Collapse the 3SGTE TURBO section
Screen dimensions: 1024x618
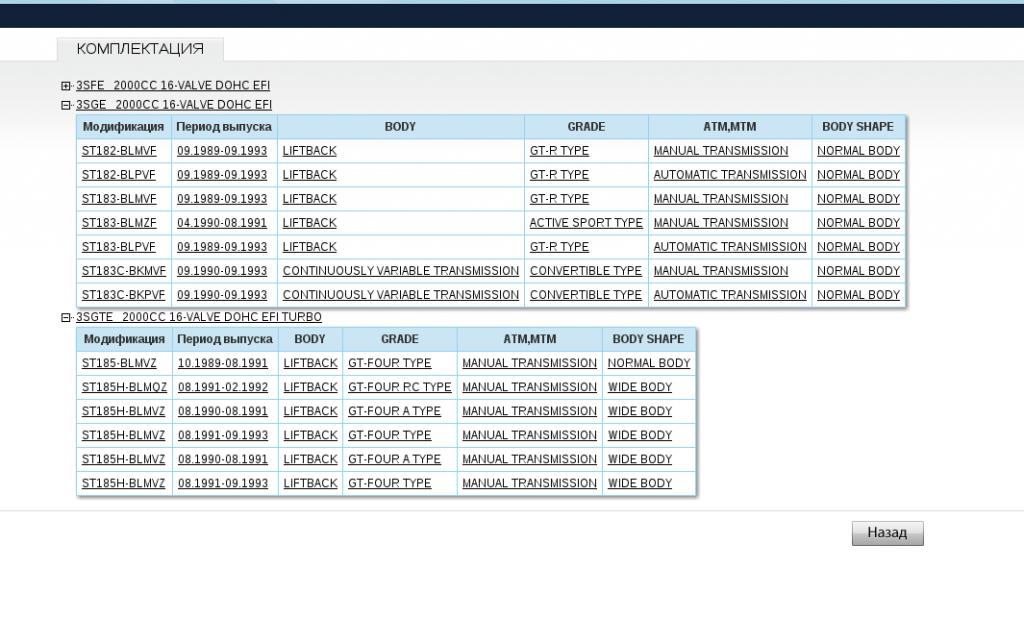(66, 318)
